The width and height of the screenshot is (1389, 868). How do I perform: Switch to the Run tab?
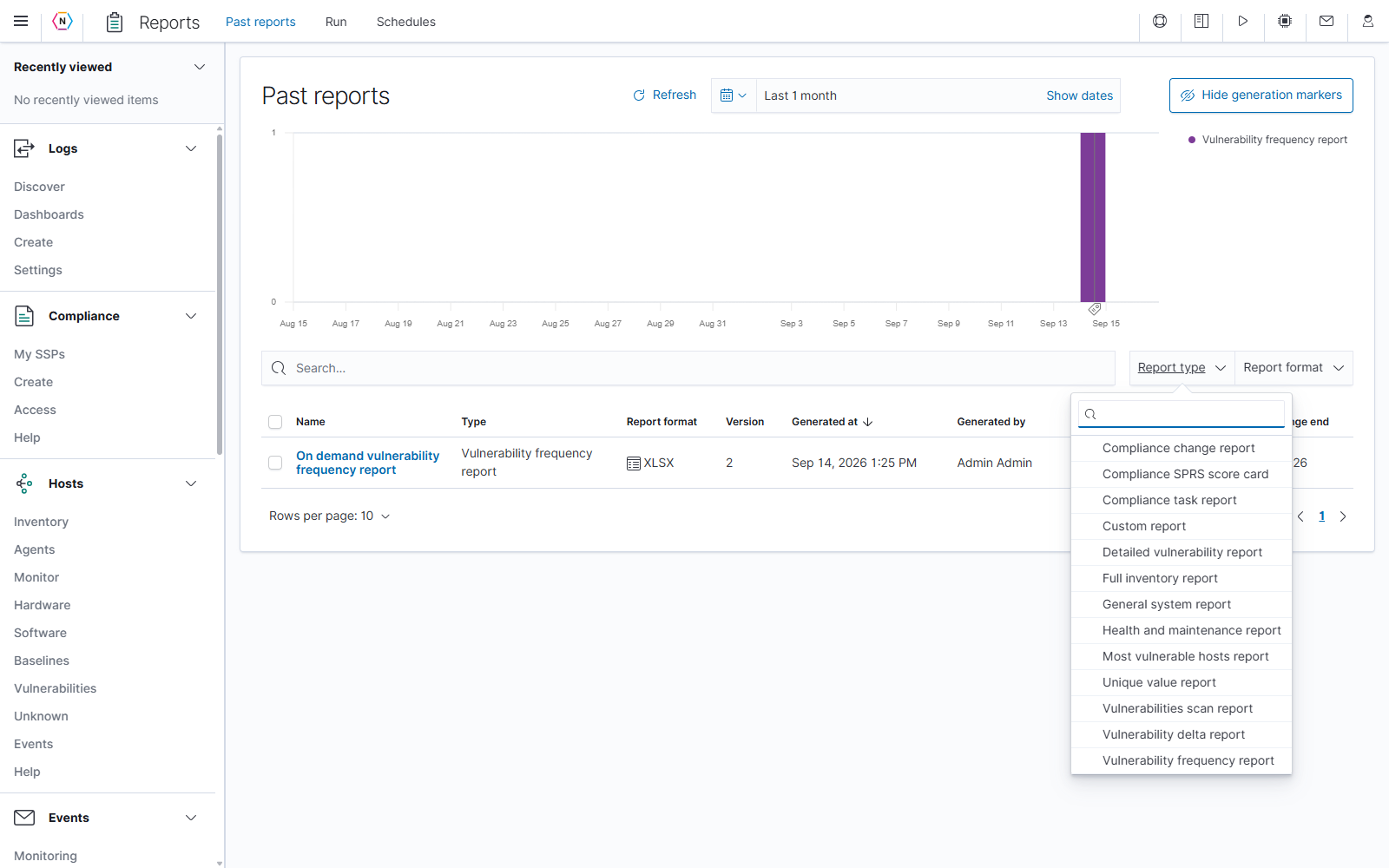(336, 22)
